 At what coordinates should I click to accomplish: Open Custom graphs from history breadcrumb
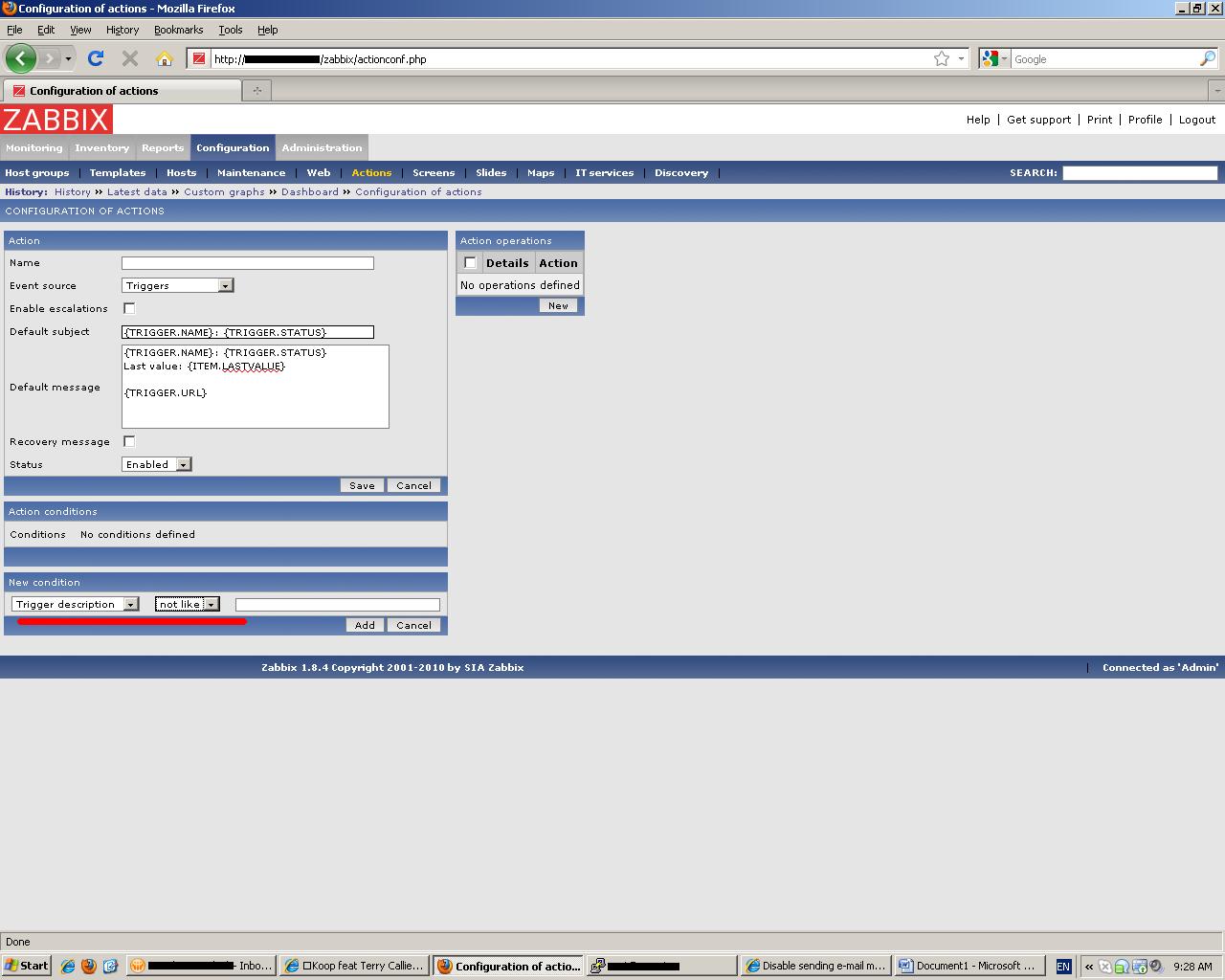click(224, 192)
